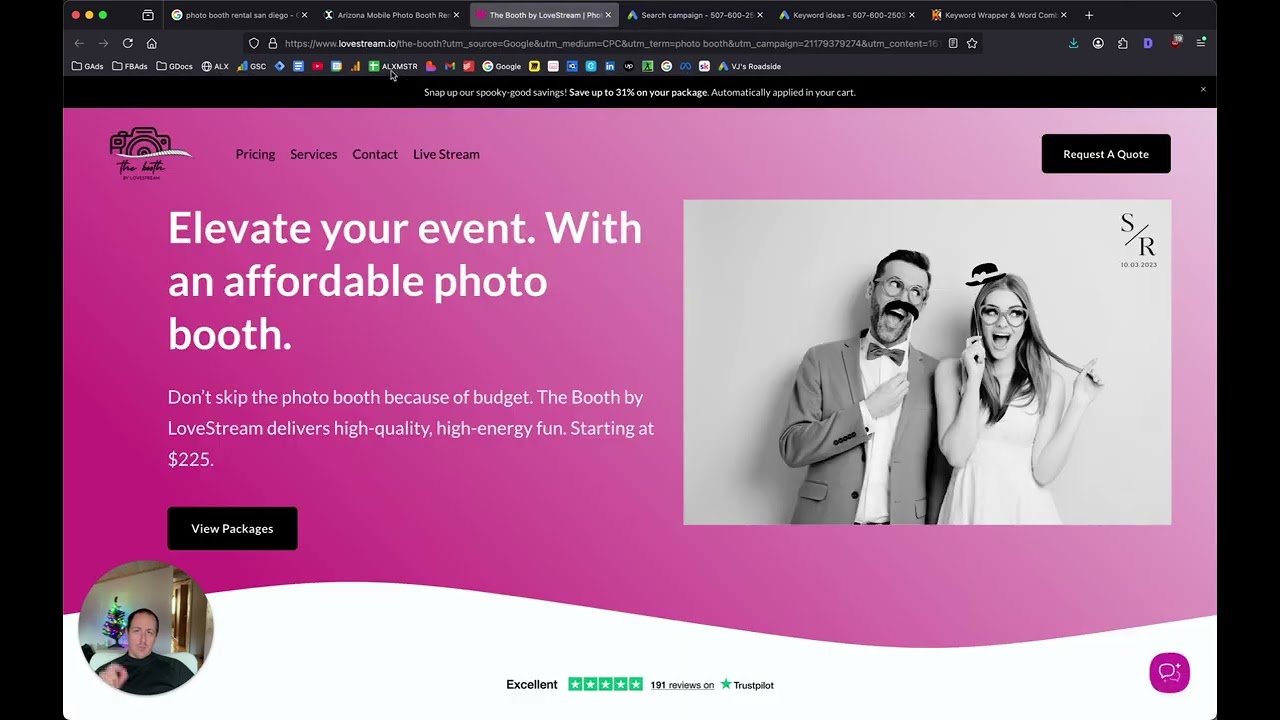Click the couple photo booth image
Image resolution: width=1280 pixels, height=720 pixels.
(927, 362)
